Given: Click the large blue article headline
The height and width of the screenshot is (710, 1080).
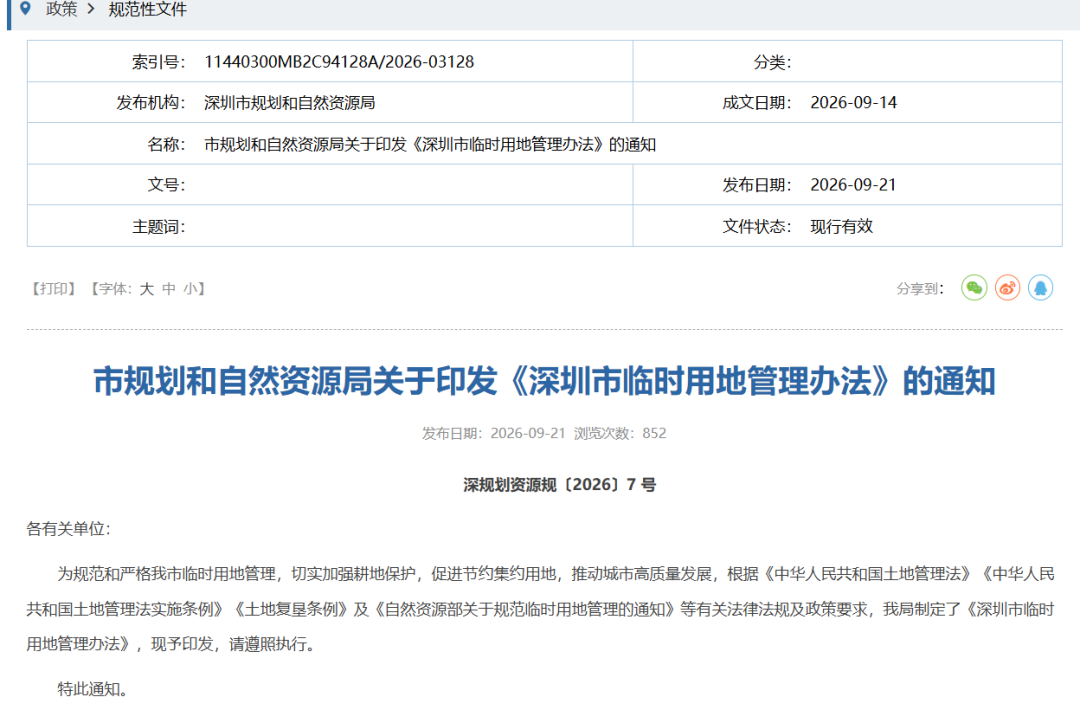Looking at the screenshot, I should pyautogui.click(x=544, y=381).
